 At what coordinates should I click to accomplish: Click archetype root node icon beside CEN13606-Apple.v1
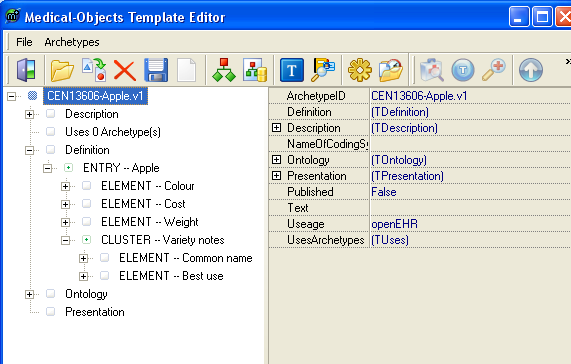[32, 96]
